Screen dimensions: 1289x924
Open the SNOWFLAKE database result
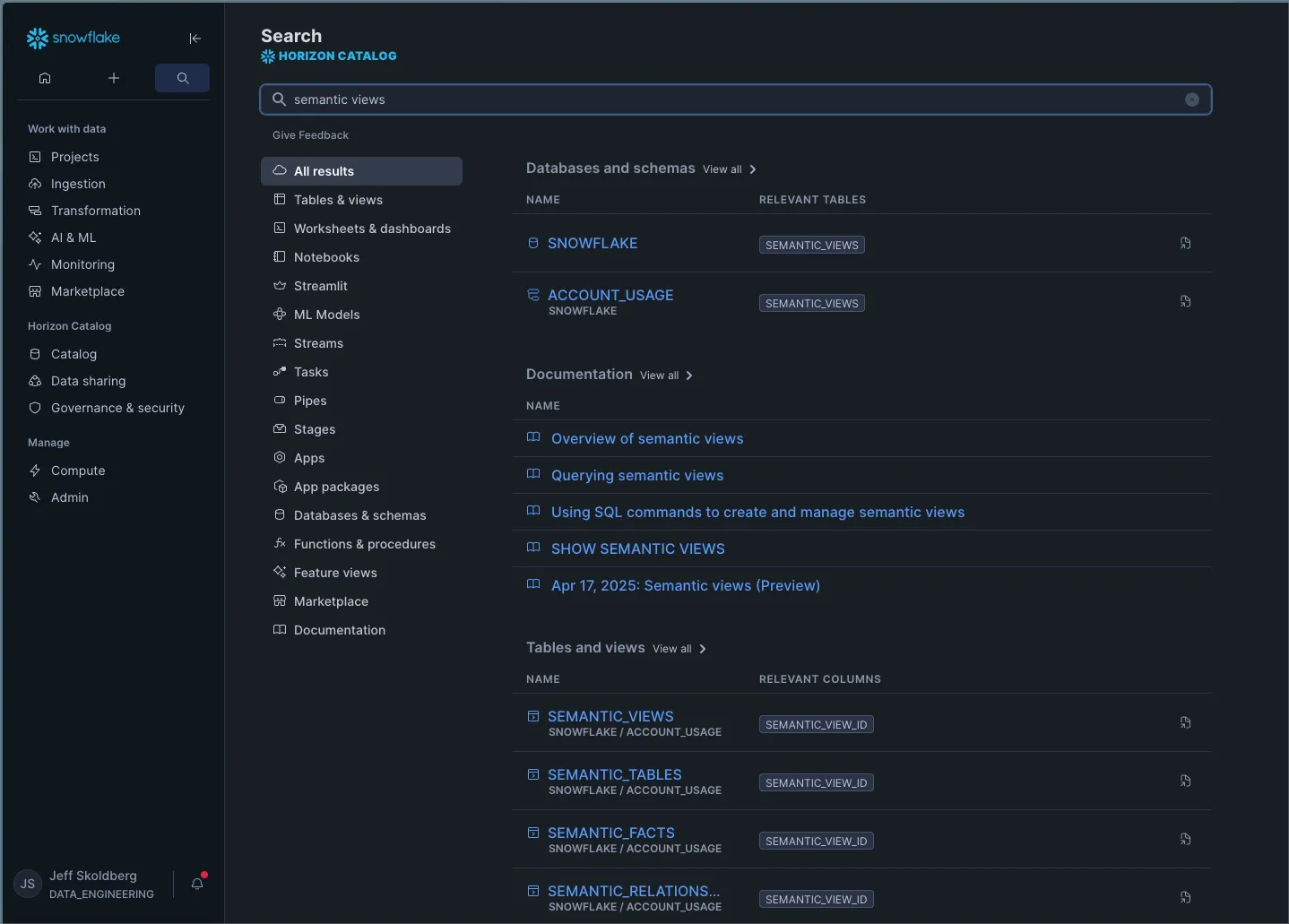click(x=593, y=243)
